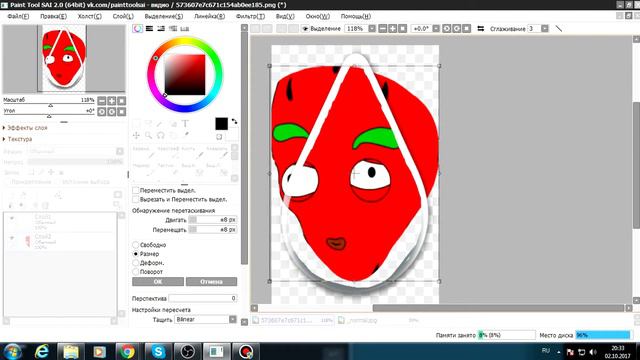Image resolution: width=640 pixels, height=360 pixels.
Task: Toggle the Выделение visibility eye
Action: [x=305, y=29]
